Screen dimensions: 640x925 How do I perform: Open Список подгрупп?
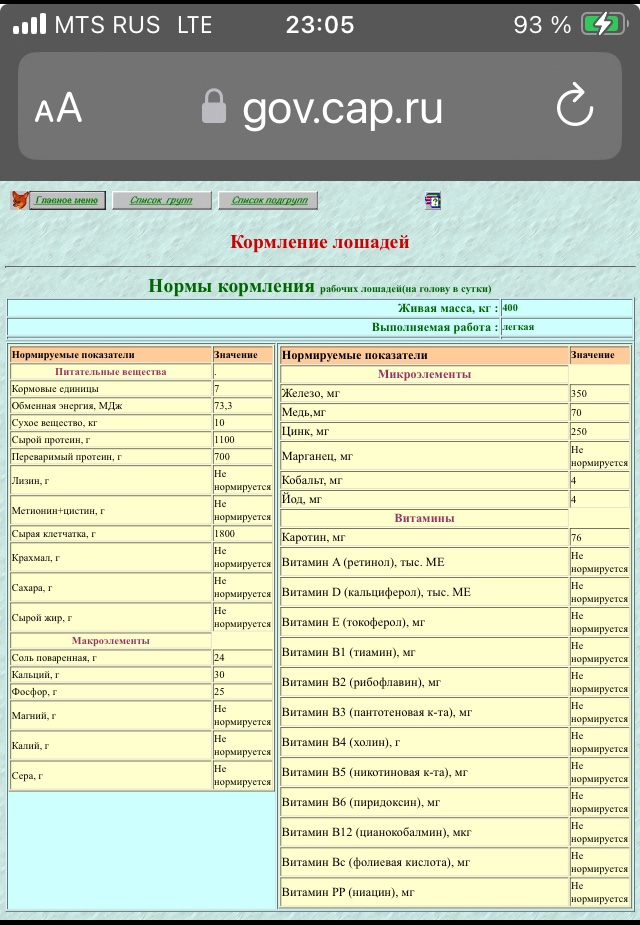[x=267, y=201]
